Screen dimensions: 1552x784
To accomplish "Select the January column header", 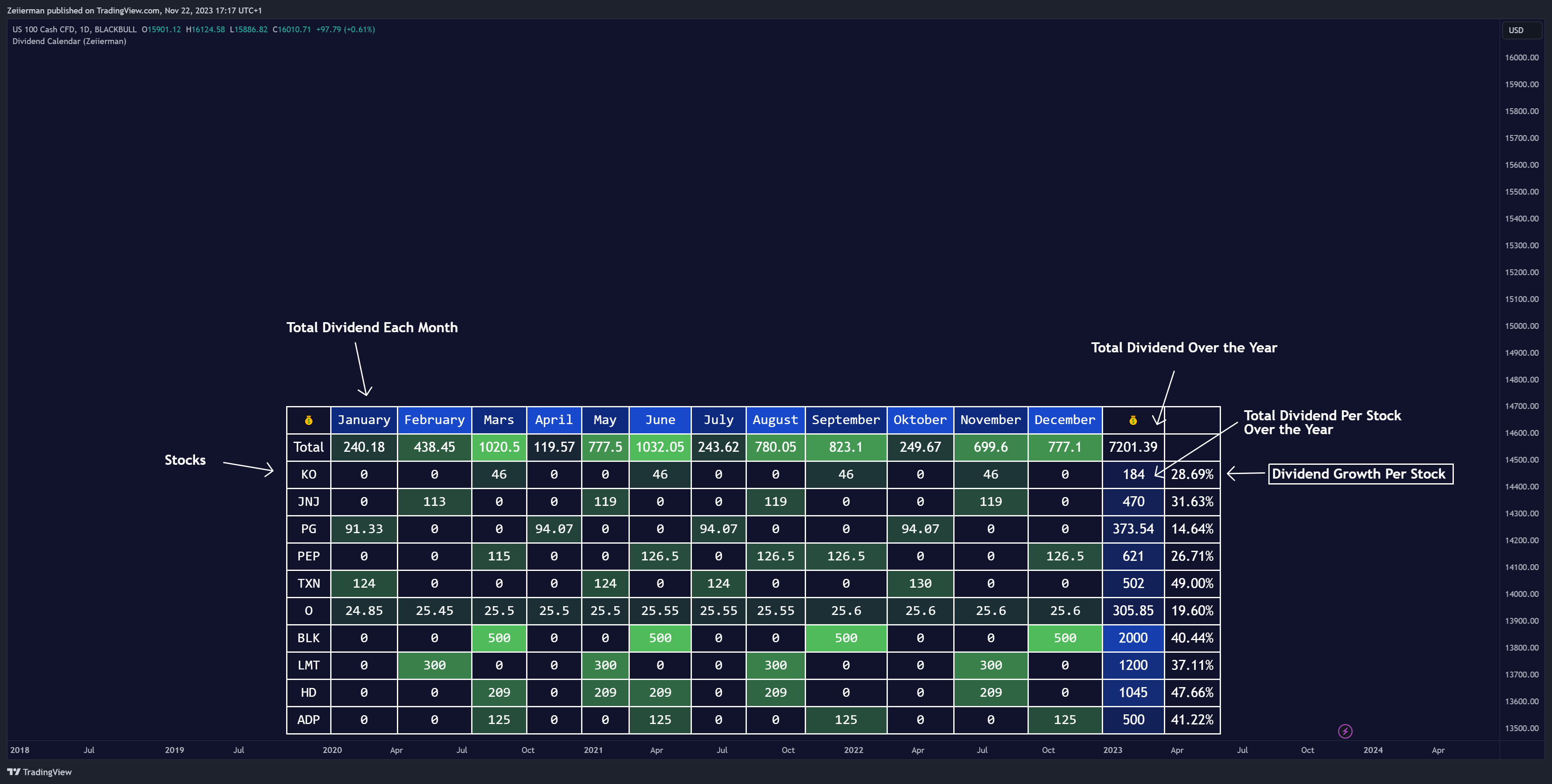I will coord(364,420).
